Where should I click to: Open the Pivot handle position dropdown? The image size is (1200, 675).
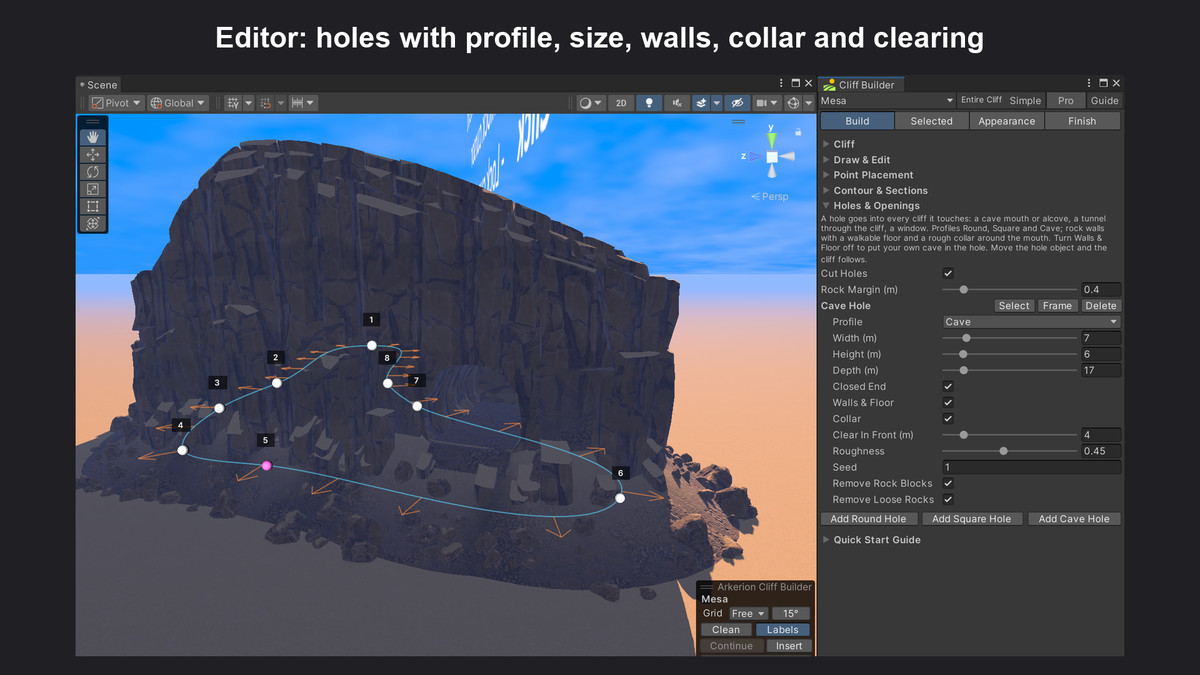[116, 103]
